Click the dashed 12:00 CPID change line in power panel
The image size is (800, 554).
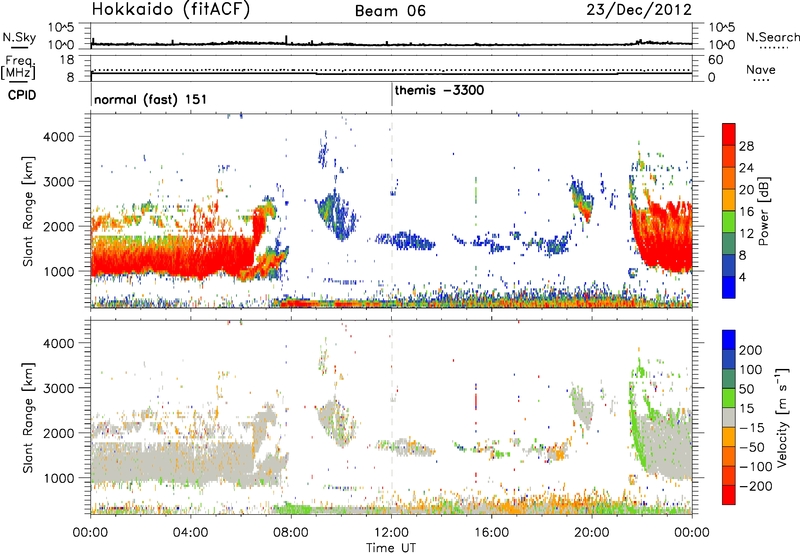tap(392, 211)
